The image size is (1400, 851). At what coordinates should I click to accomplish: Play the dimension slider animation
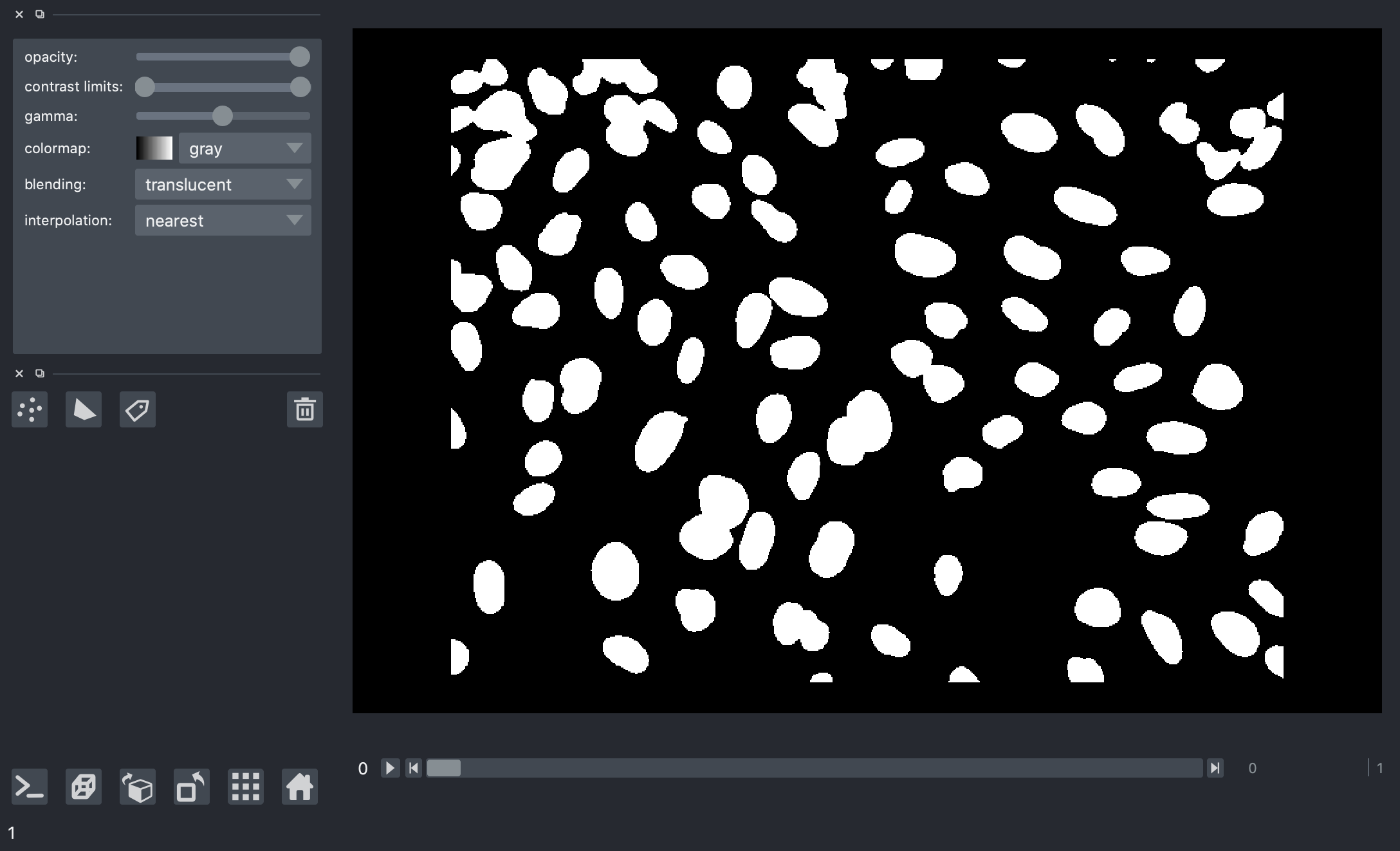click(x=390, y=768)
